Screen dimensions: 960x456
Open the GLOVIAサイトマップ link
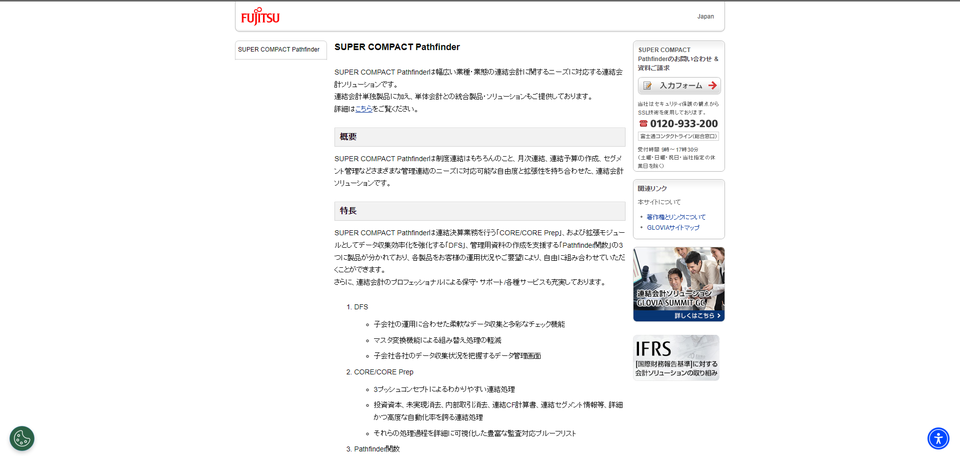pos(673,227)
